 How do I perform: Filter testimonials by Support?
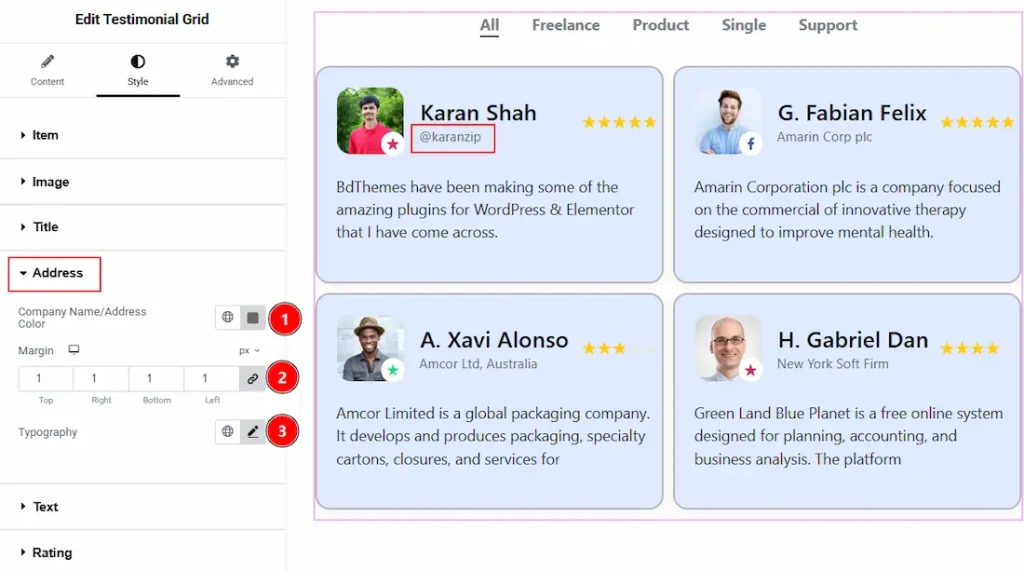tap(827, 25)
